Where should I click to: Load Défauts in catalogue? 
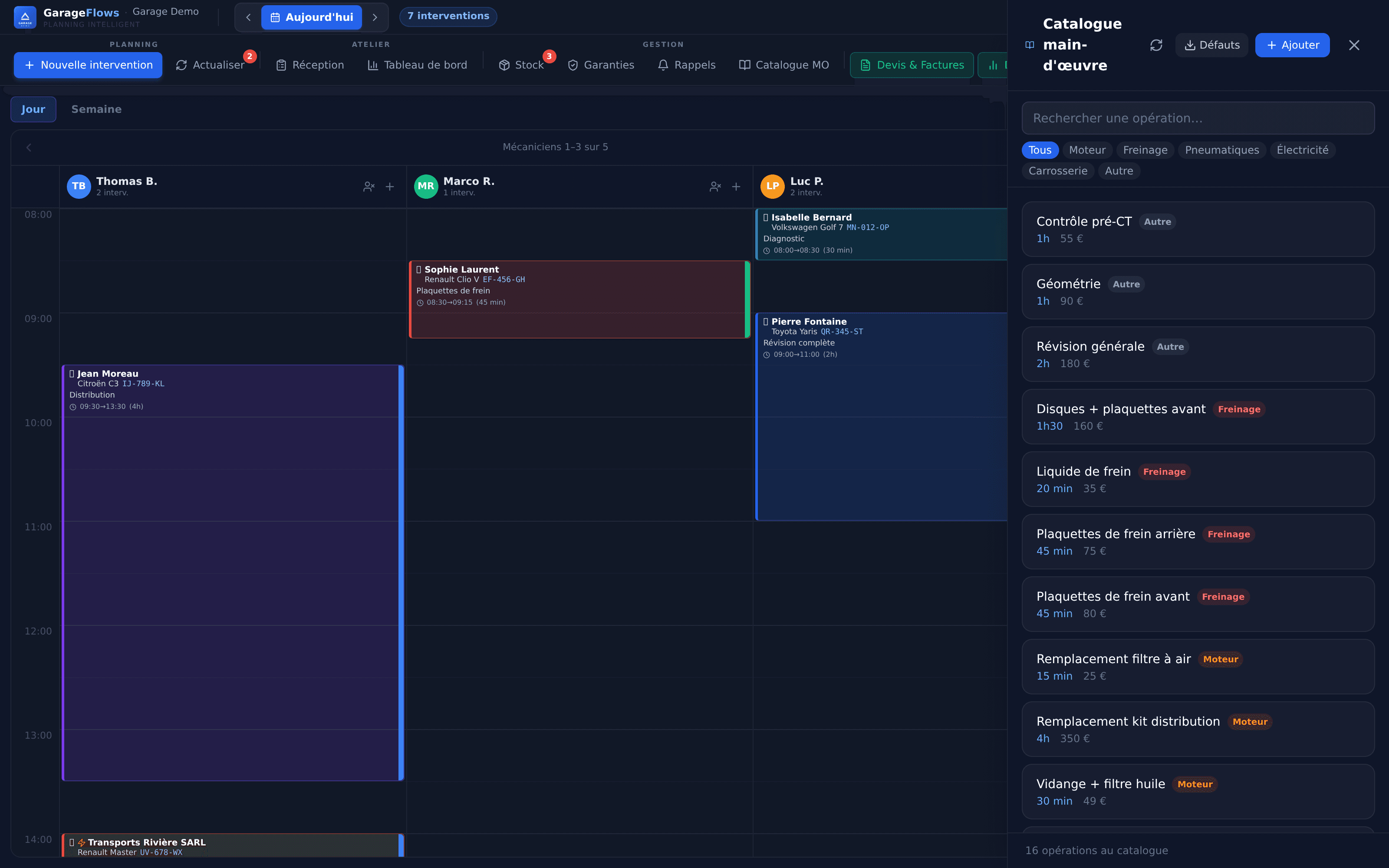[1211, 45]
